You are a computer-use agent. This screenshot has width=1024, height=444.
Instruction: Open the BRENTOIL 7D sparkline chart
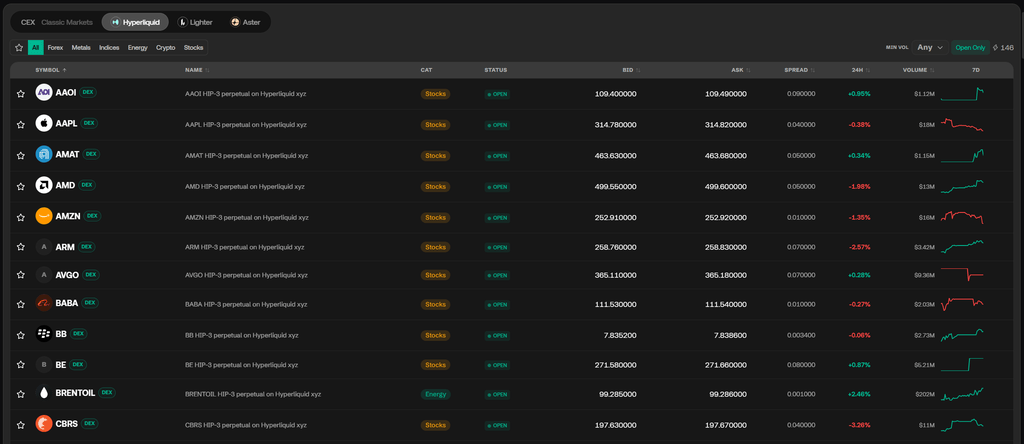(x=962, y=394)
